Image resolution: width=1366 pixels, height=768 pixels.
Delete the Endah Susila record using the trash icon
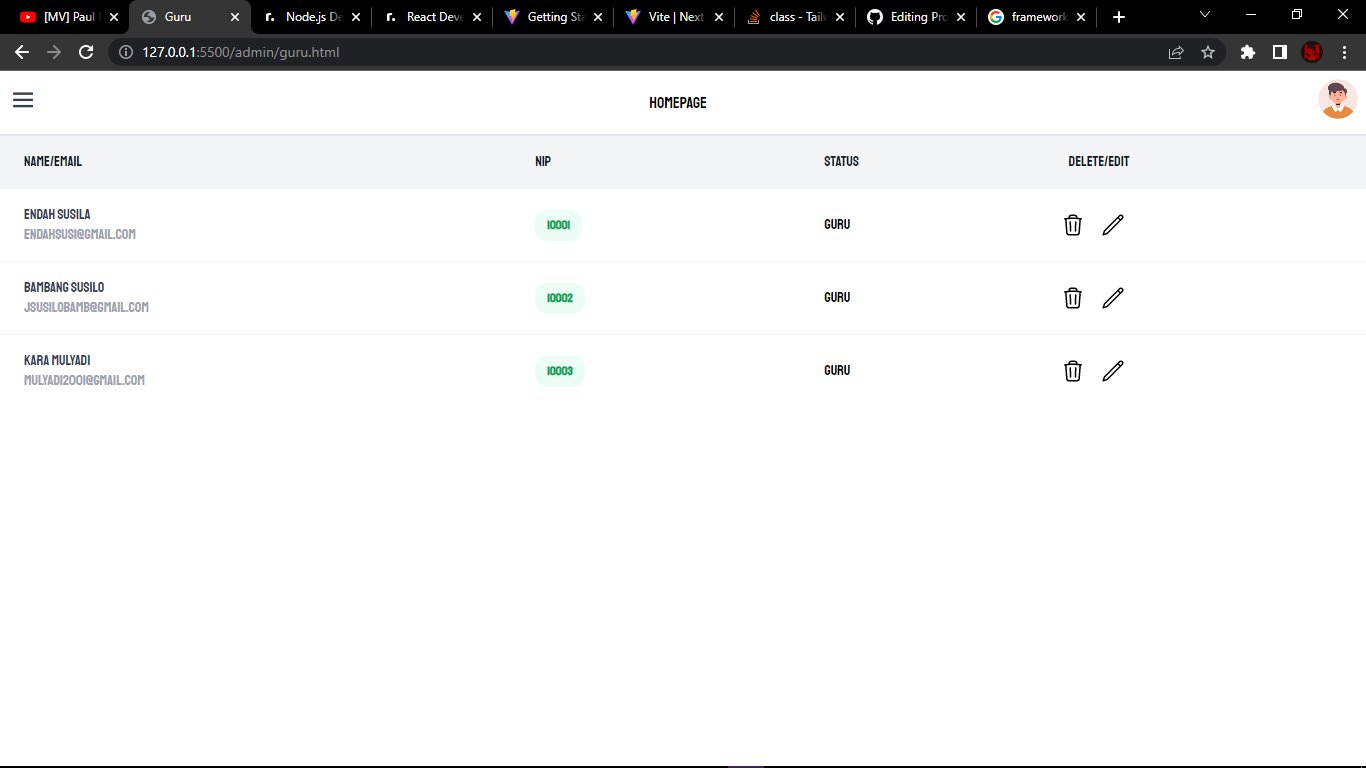1072,224
